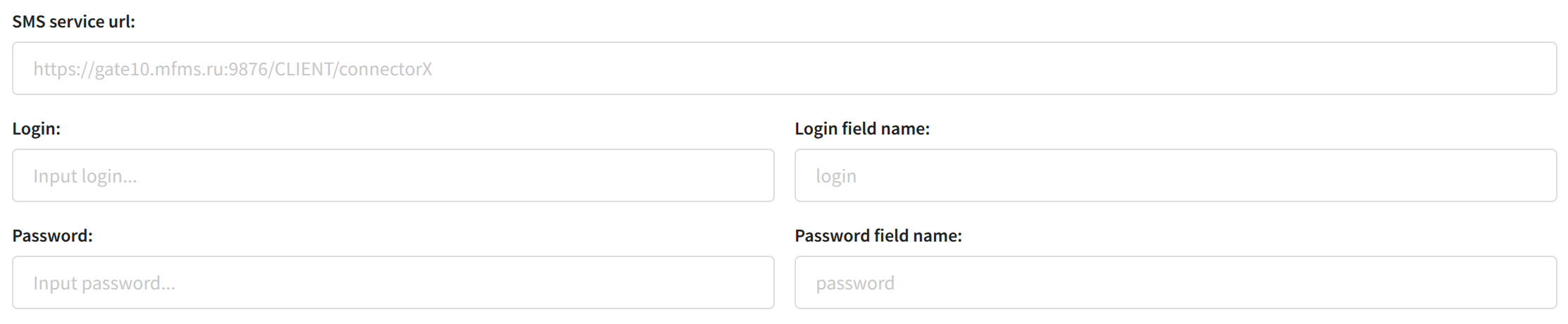
Task: Click the 'Password field name:' label
Action: pyautogui.click(x=878, y=236)
